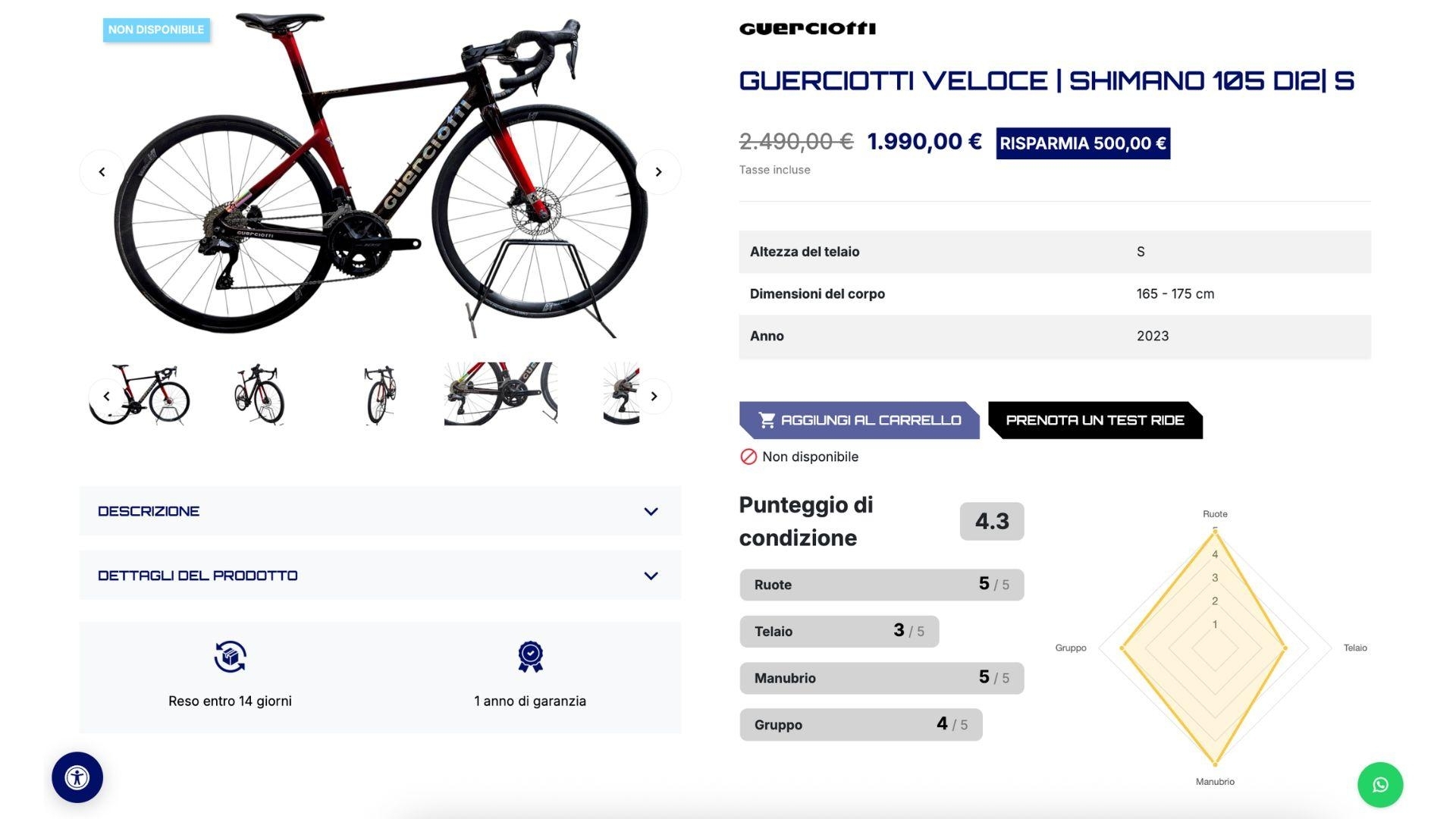Click Prenota un Test Ride button
Screen dimensions: 1456x819
click(1094, 420)
